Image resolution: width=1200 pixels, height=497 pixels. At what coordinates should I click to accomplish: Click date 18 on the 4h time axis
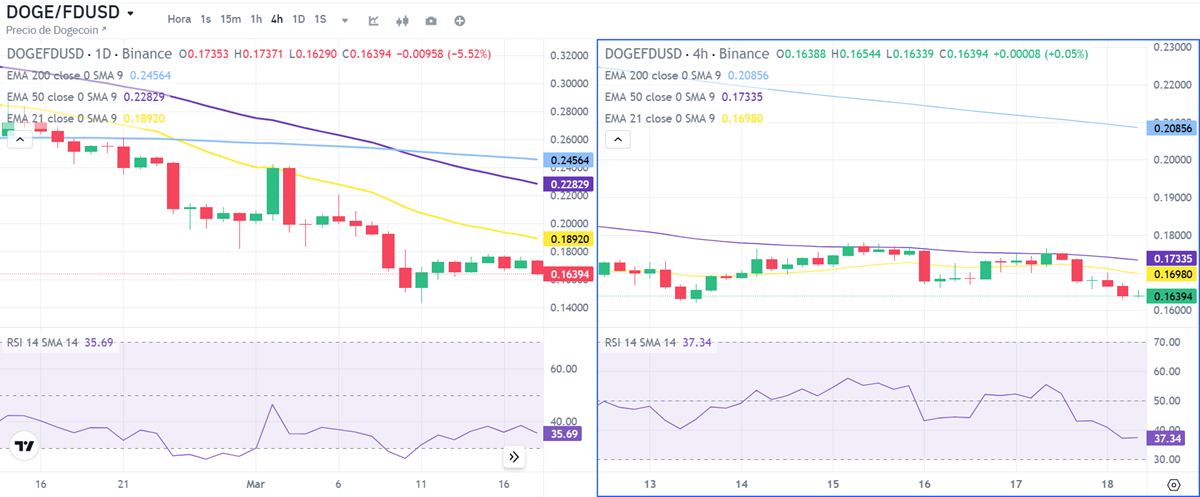1106,484
